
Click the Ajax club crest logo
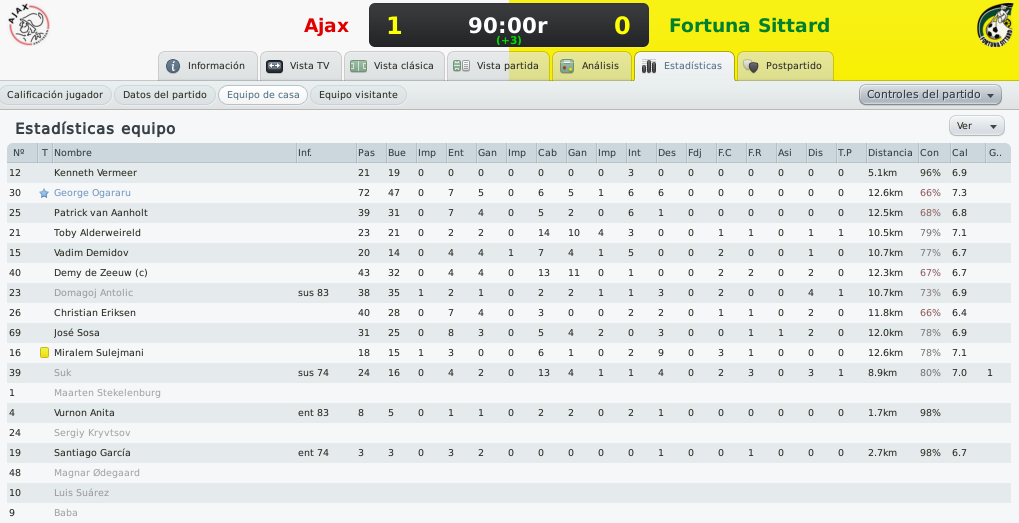point(29,25)
